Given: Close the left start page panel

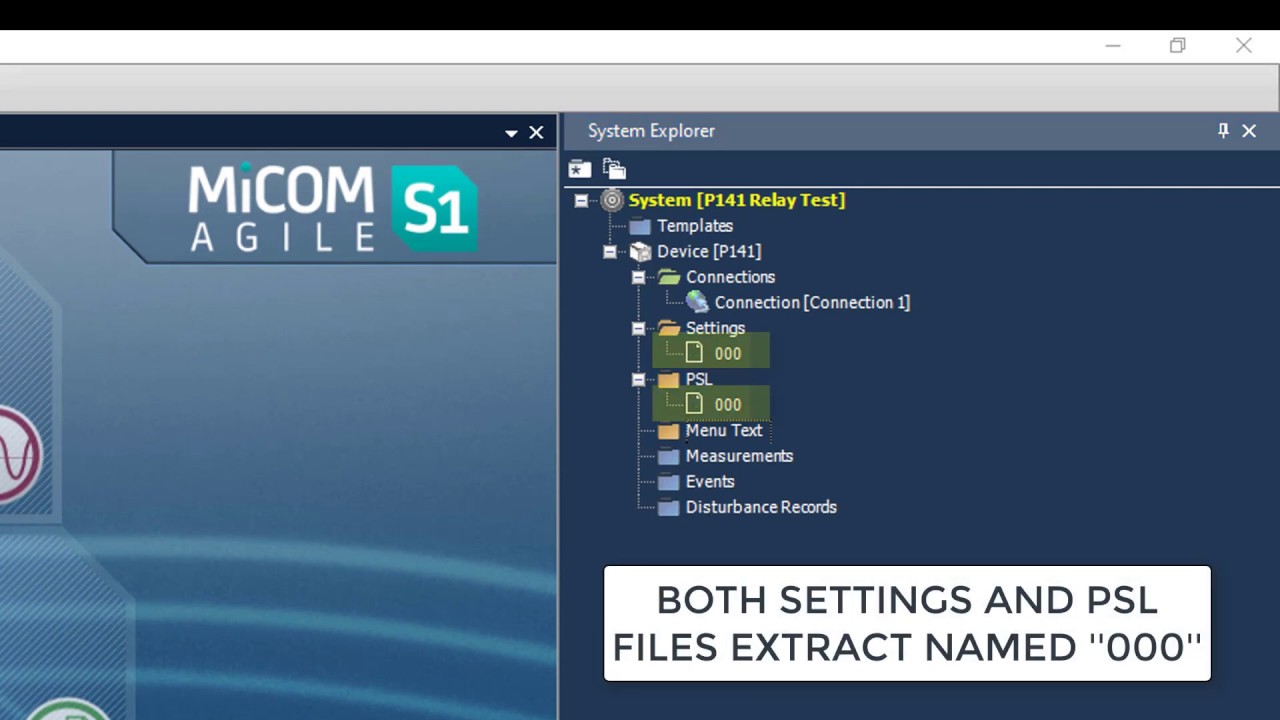Looking at the screenshot, I should click(x=536, y=132).
